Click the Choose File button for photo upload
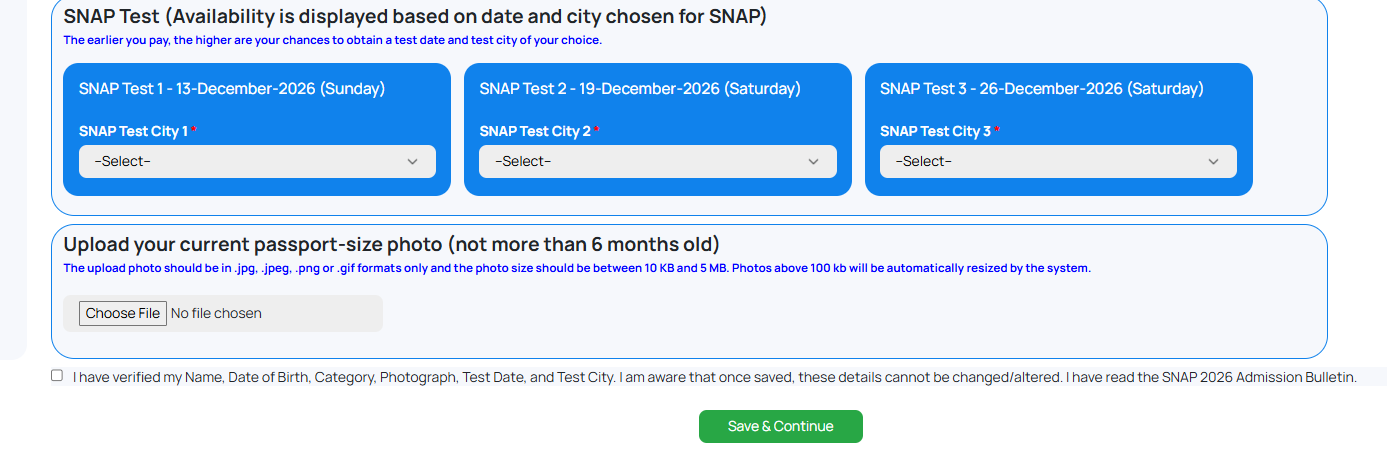This screenshot has width=1387, height=463. tap(123, 313)
